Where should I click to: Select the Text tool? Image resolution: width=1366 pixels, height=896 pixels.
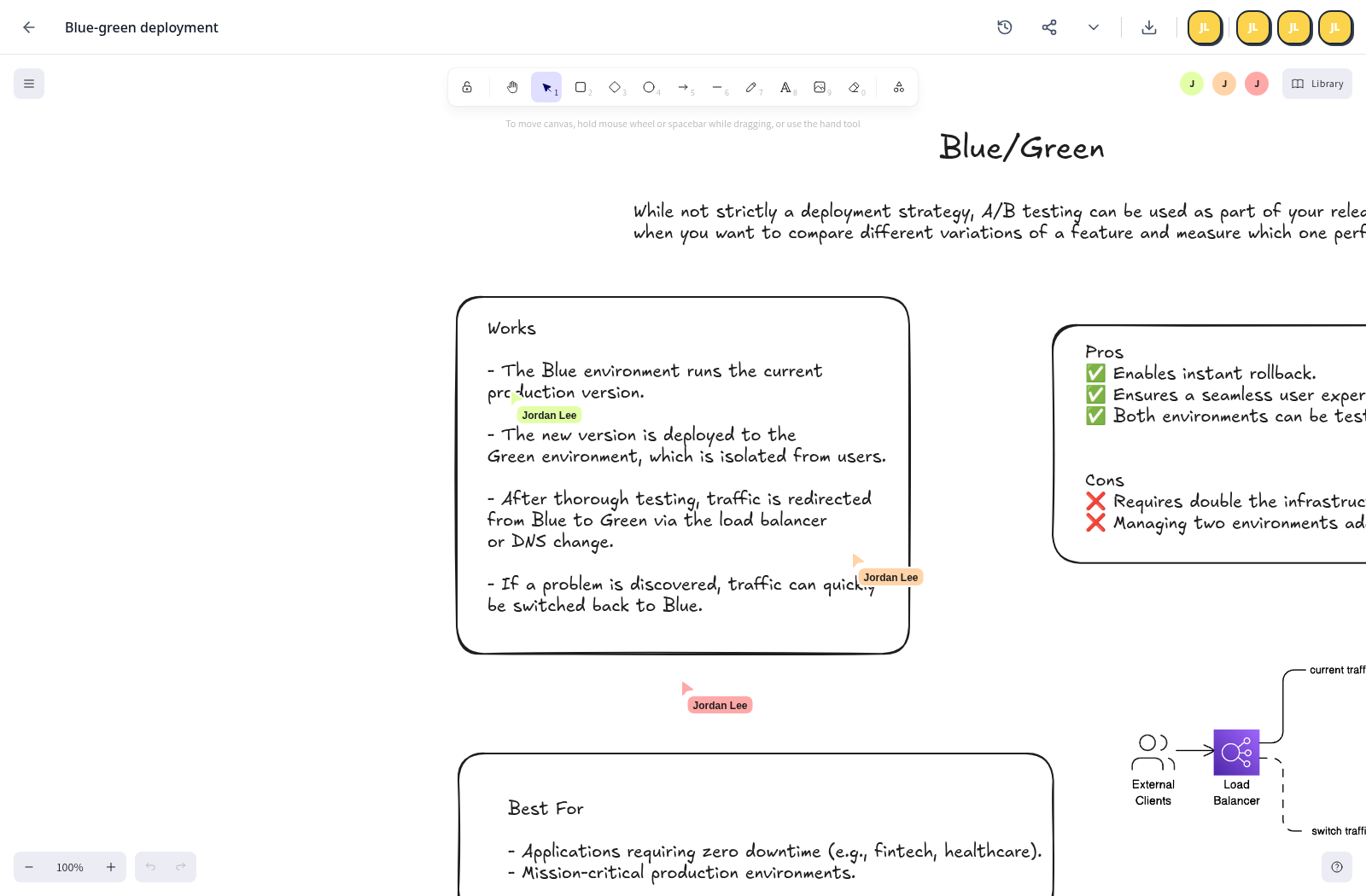pyautogui.click(x=785, y=87)
